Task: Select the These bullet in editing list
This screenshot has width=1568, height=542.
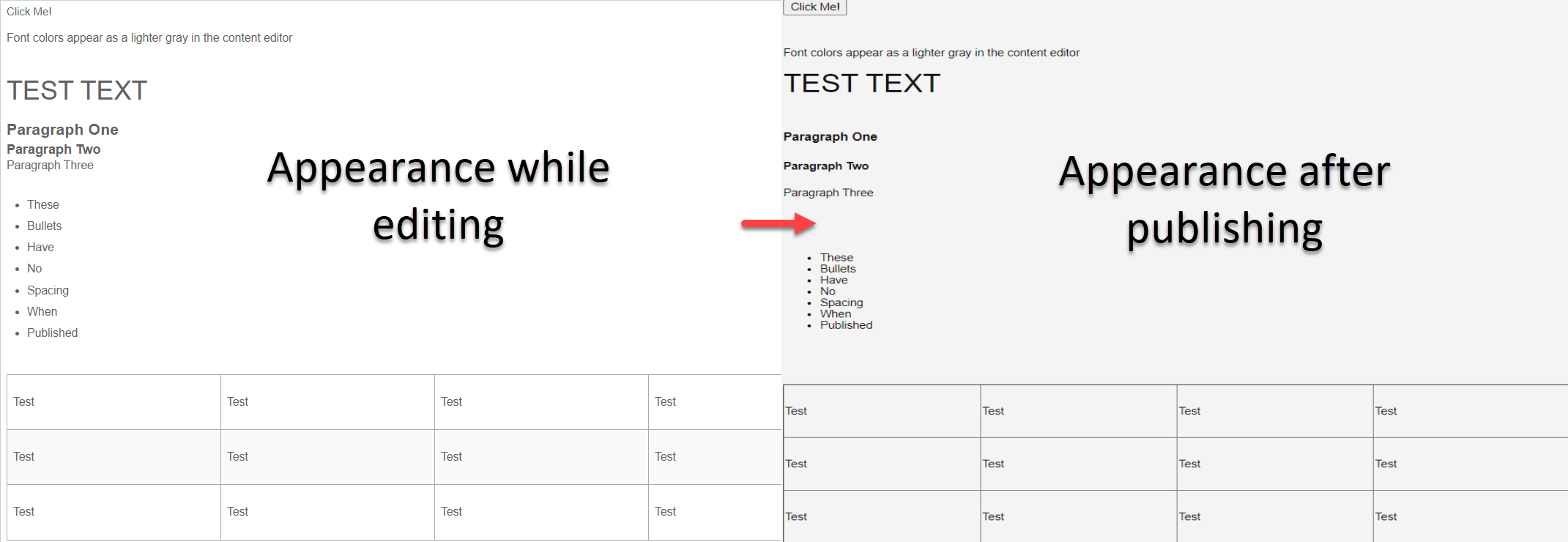Action: [42, 205]
